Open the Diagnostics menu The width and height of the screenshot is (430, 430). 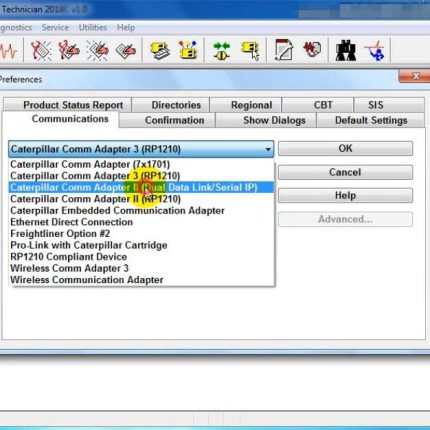(x=16, y=28)
